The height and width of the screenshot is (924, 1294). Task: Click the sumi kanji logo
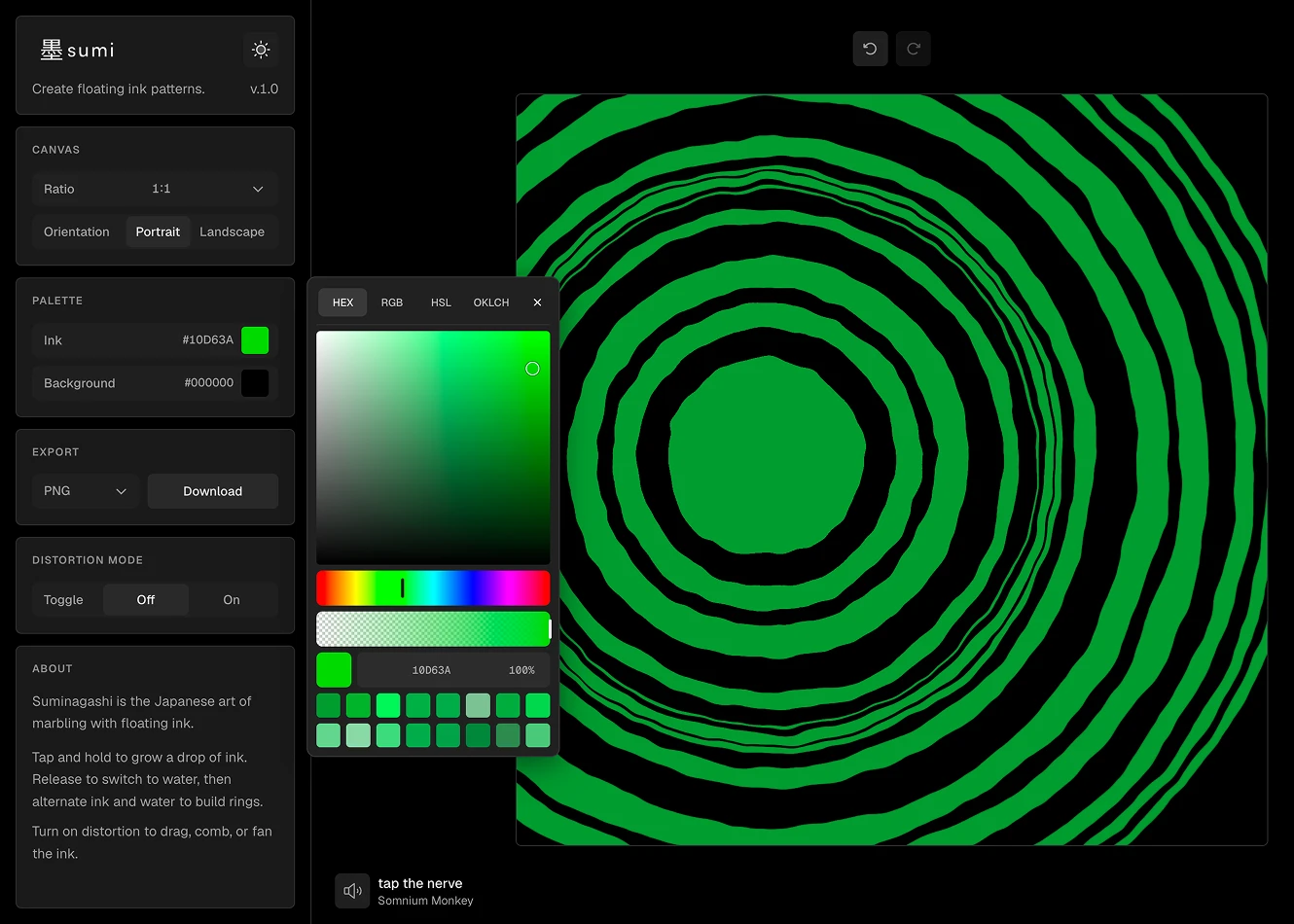coord(78,50)
